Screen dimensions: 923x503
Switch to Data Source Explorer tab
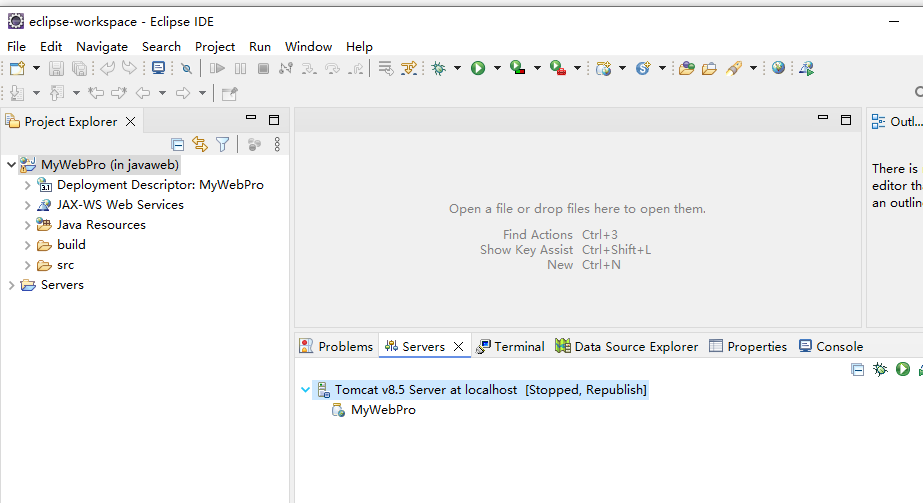tap(626, 346)
